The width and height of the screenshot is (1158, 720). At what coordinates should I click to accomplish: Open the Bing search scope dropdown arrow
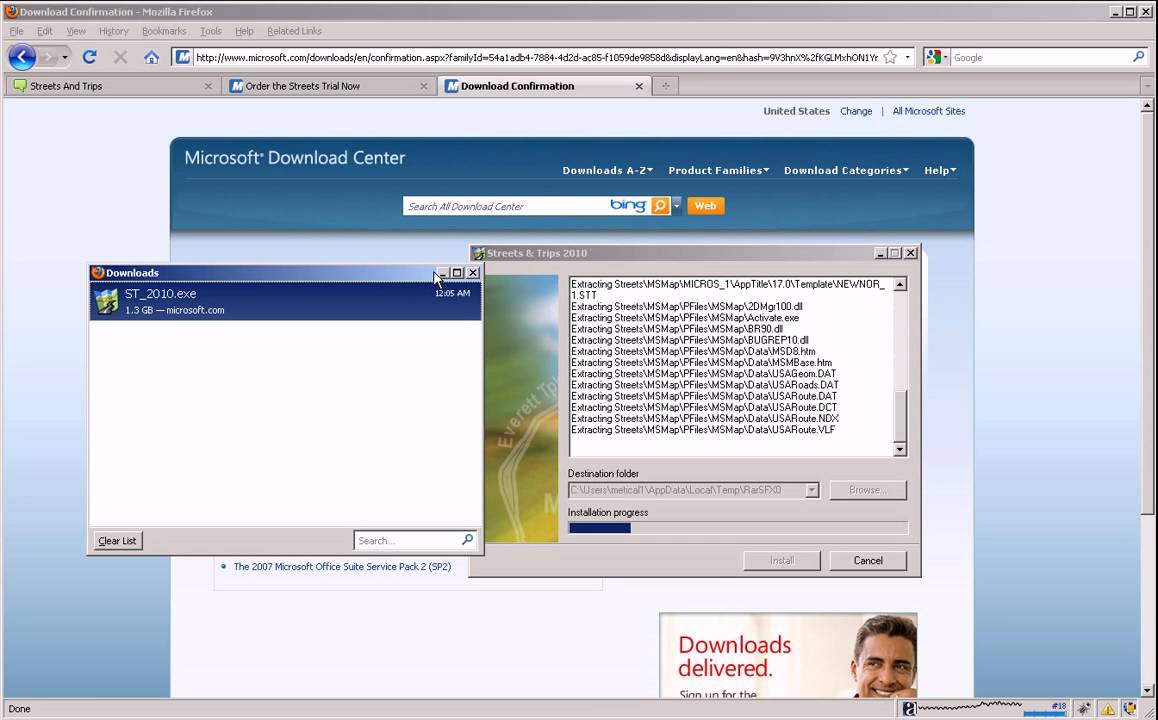[676, 205]
